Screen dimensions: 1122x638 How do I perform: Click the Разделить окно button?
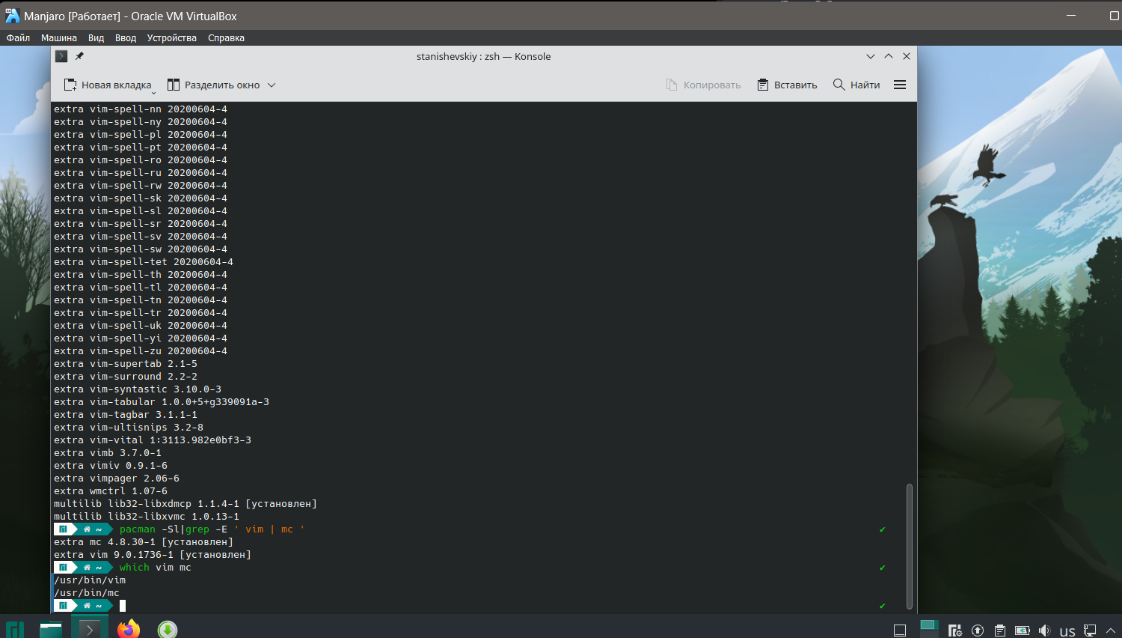(x=213, y=85)
